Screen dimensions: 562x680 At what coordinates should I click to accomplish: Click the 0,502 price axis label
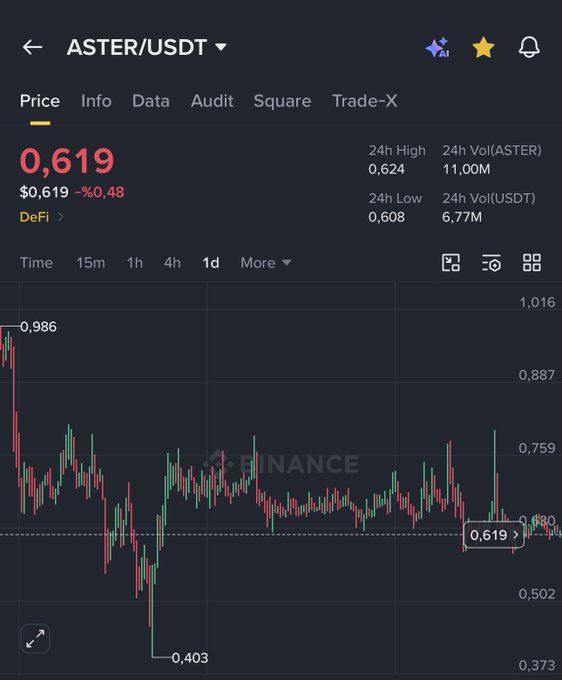tap(537, 594)
